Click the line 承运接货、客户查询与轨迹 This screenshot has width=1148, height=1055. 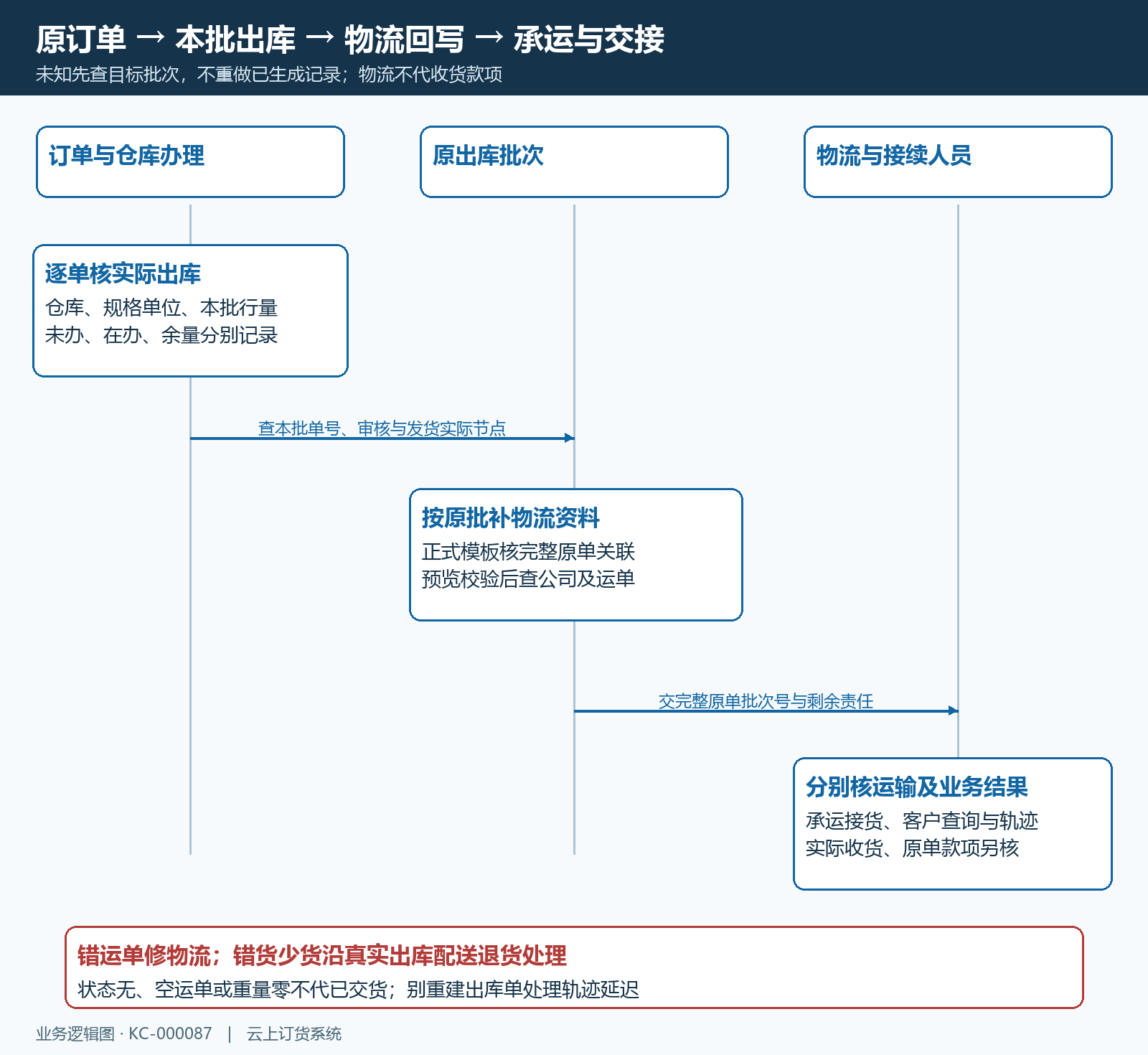(921, 821)
